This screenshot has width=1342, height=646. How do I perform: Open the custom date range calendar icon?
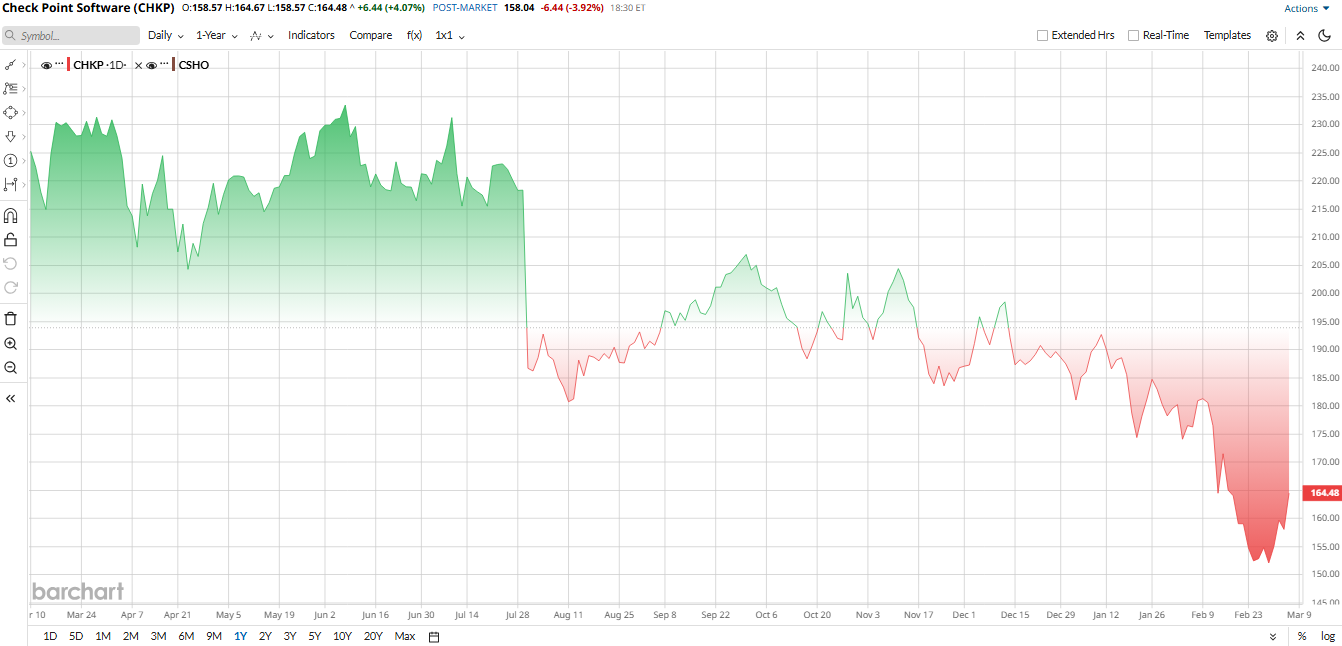click(x=434, y=636)
